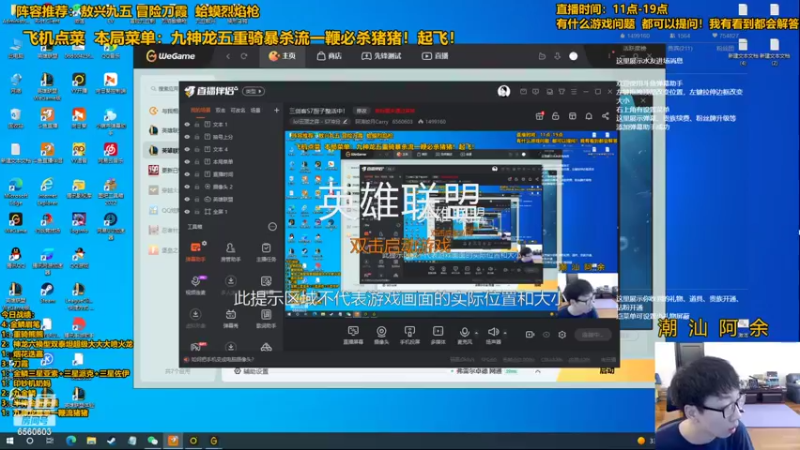The width and height of the screenshot is (800, 450).
Task: Toggle the lock on the 文本 1 layer
Action: (197, 124)
